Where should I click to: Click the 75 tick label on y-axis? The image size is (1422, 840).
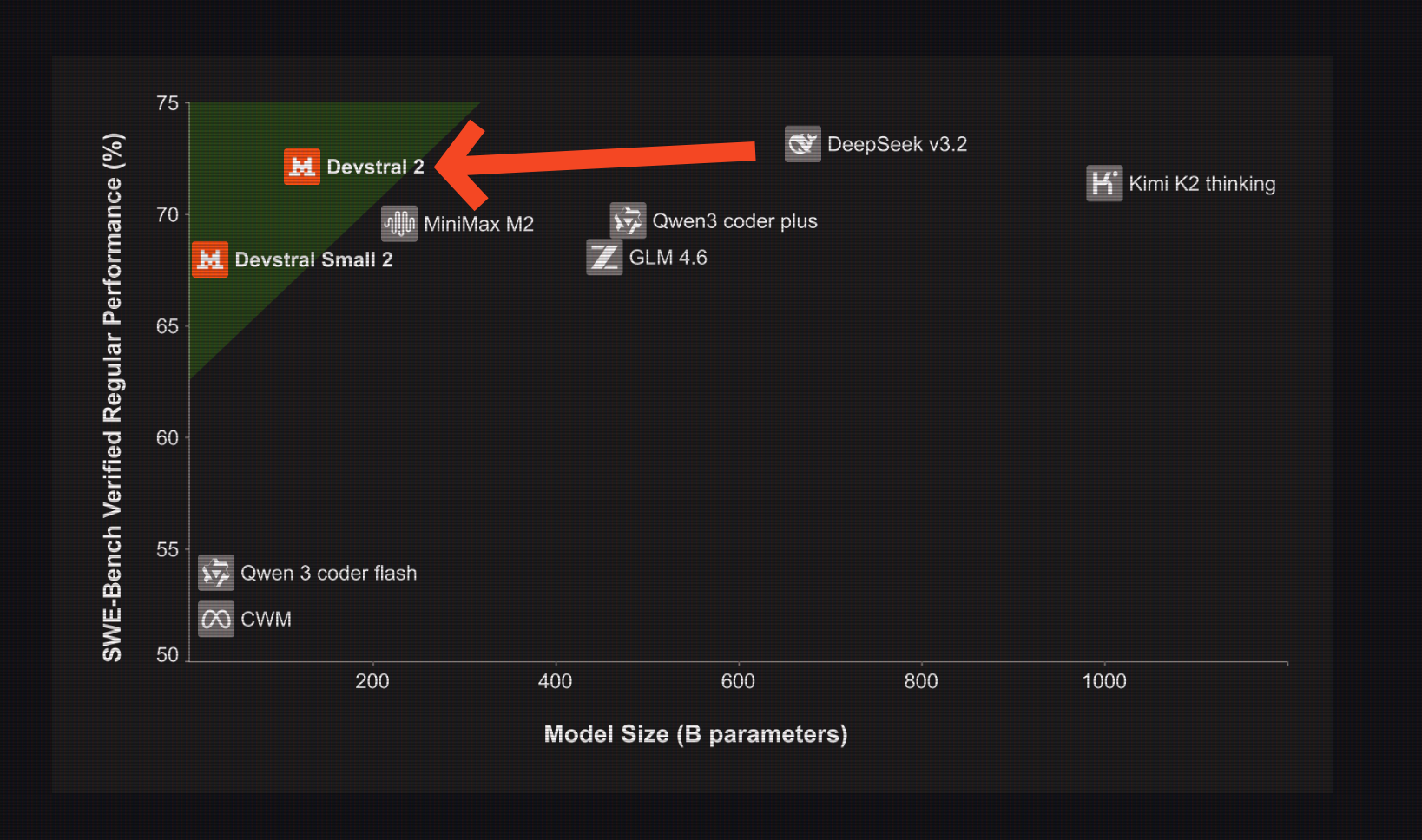[x=168, y=103]
